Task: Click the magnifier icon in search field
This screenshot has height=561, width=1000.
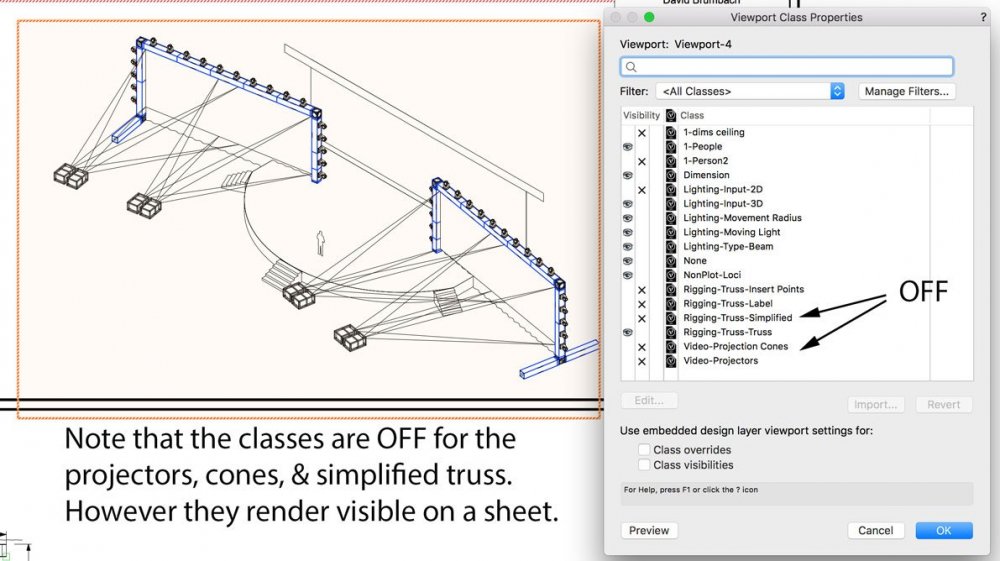Action: [632, 67]
